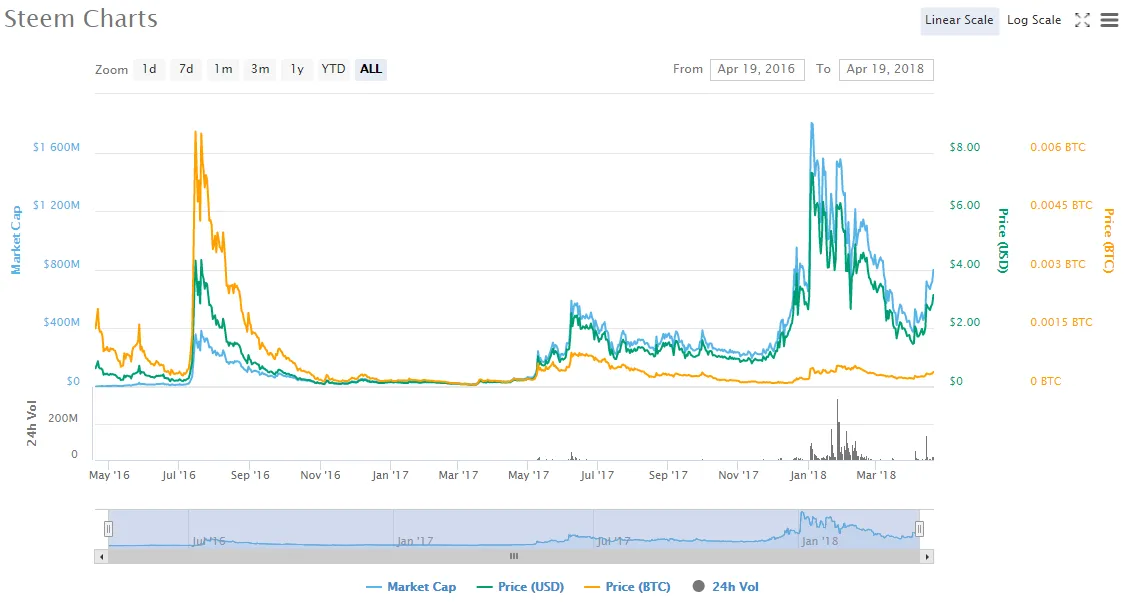1137x603 pixels.
Task: Toggle 24h Vol series in legend
Action: [726, 586]
